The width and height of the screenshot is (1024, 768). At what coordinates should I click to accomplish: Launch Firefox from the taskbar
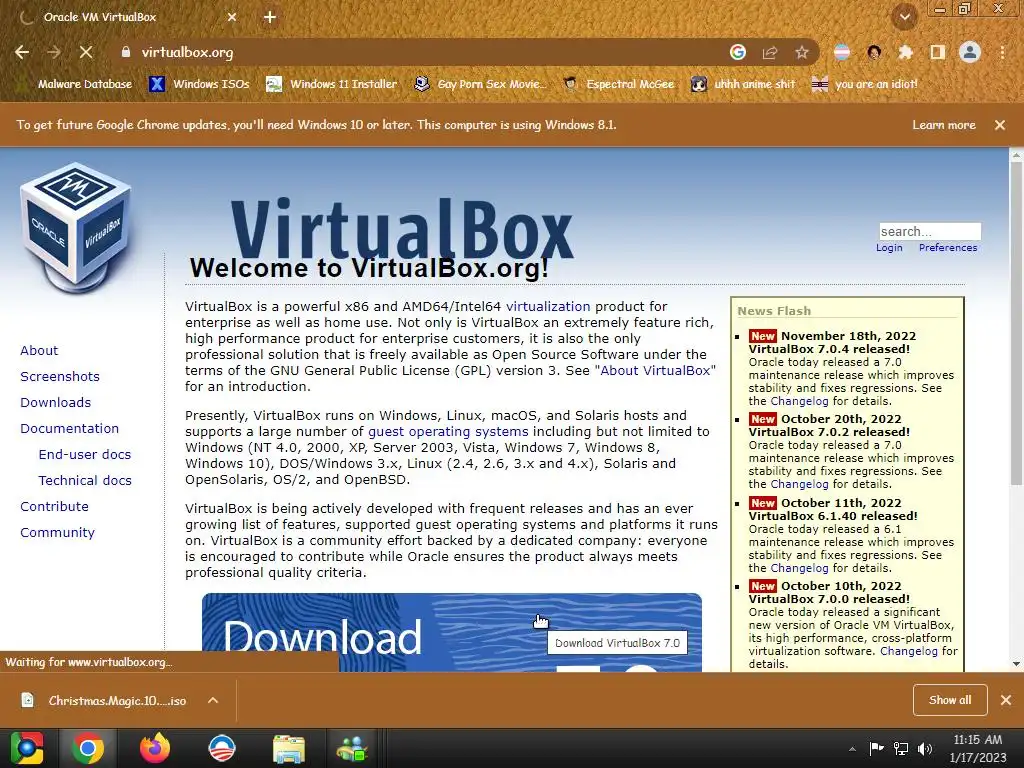click(155, 748)
